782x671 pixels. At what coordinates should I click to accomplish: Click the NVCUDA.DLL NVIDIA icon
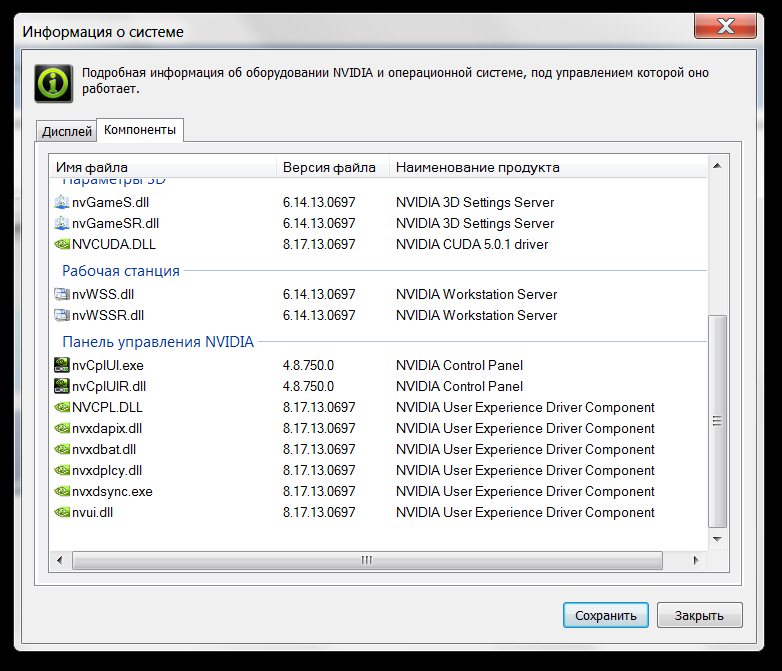tap(61, 244)
